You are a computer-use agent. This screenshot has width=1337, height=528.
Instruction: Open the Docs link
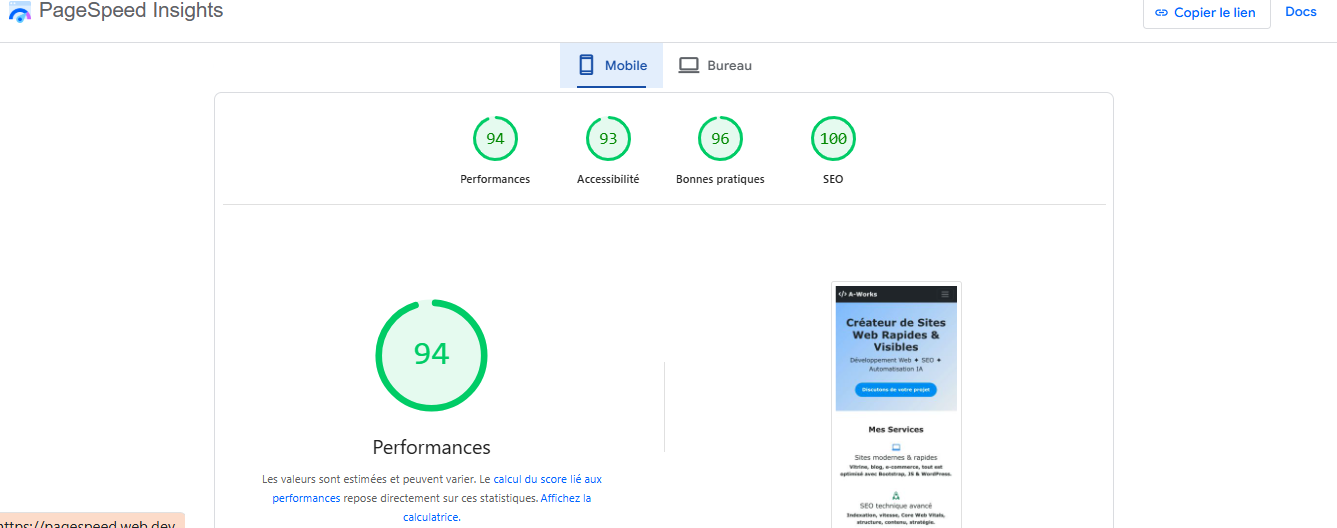point(1300,12)
